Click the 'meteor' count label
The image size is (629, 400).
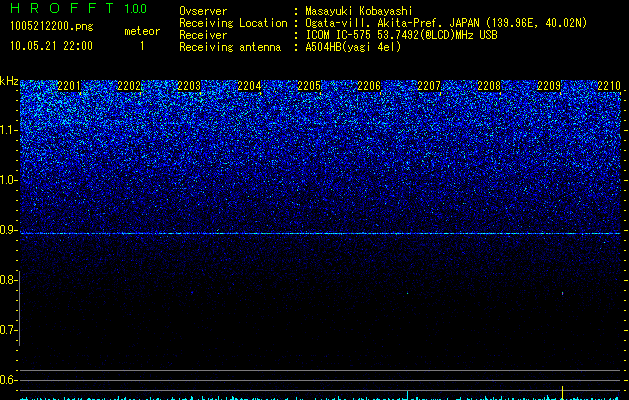(142, 31)
